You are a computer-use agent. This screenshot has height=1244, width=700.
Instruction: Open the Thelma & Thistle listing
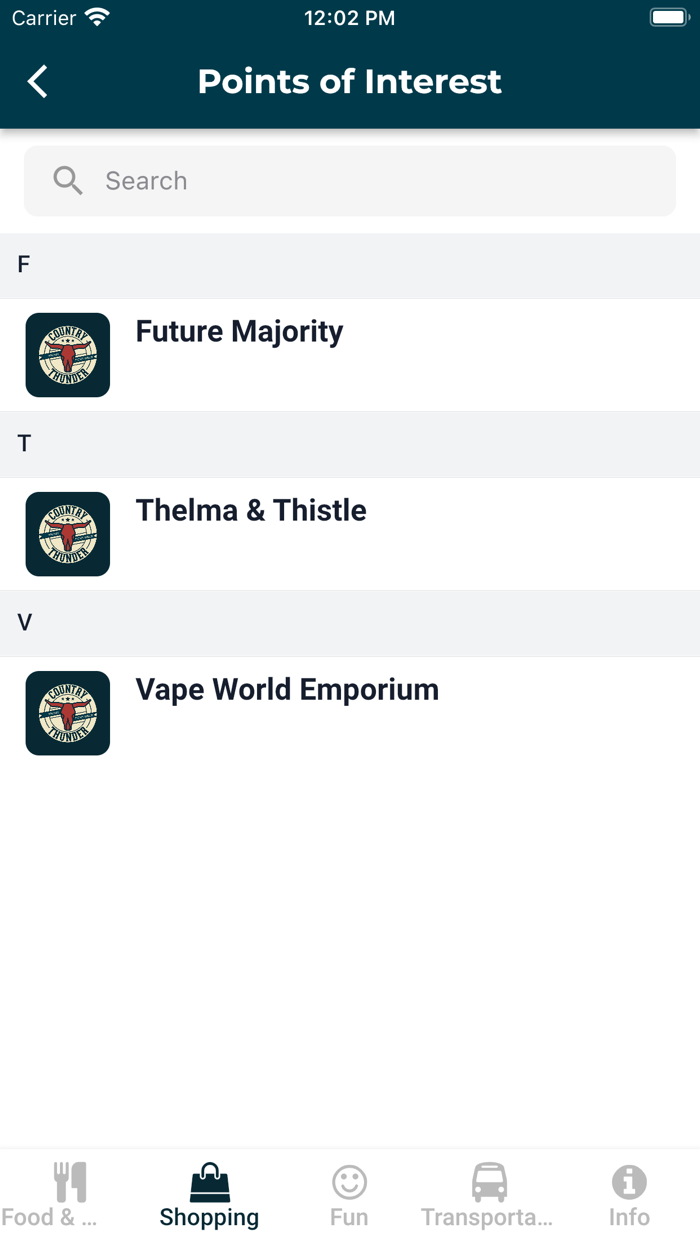(x=251, y=511)
